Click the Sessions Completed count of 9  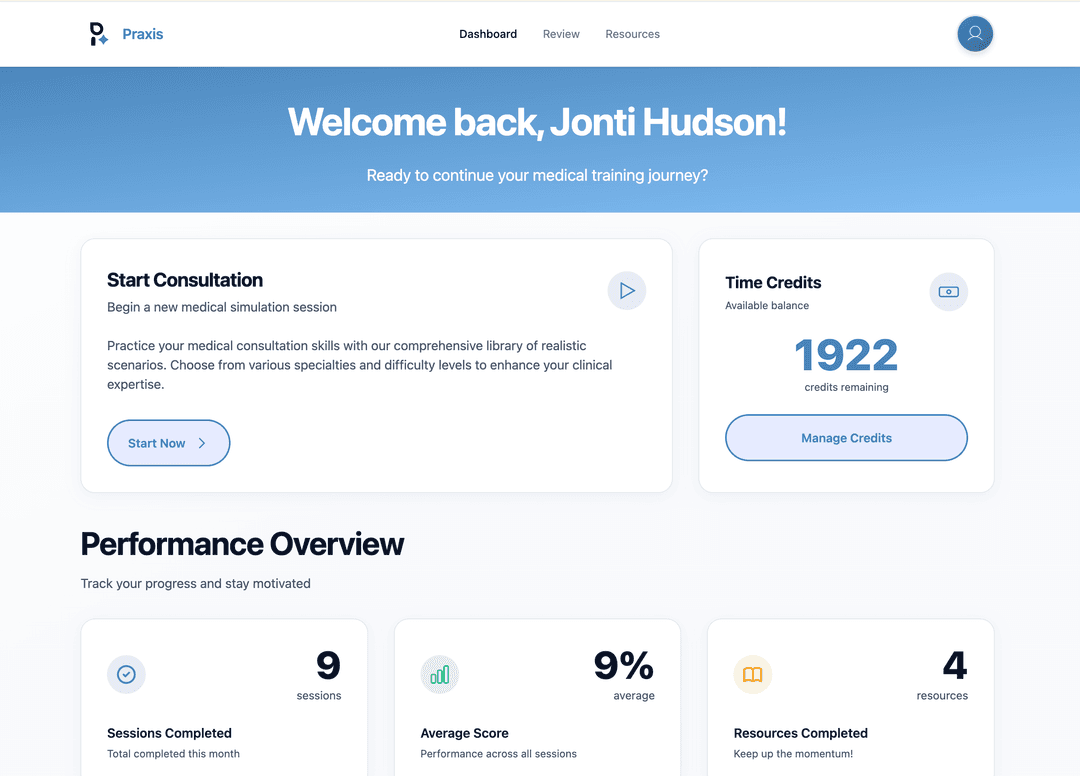(331, 663)
